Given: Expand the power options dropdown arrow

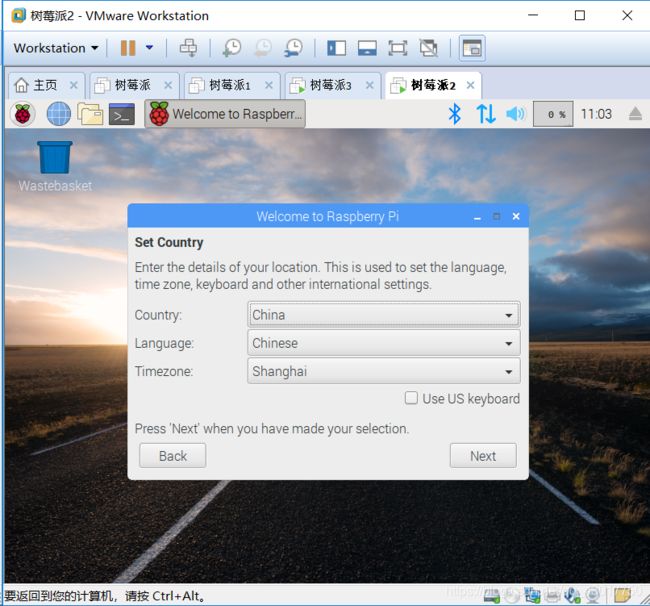Looking at the screenshot, I should click(149, 48).
